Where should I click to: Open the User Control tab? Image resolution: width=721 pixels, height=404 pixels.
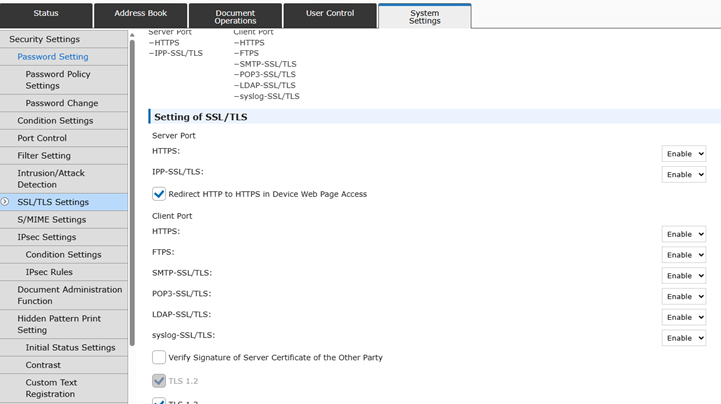pyautogui.click(x=329, y=14)
